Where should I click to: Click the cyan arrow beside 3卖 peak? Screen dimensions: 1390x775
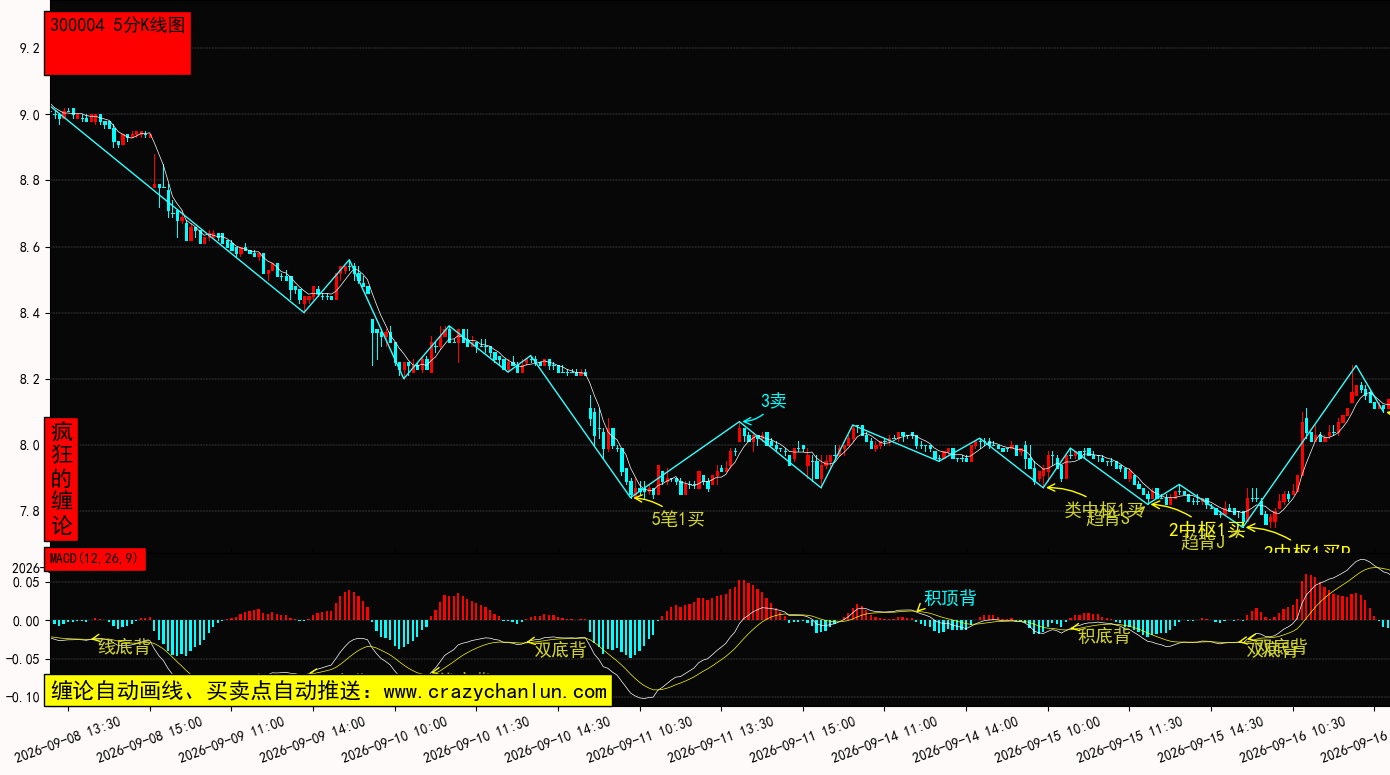tap(750, 413)
